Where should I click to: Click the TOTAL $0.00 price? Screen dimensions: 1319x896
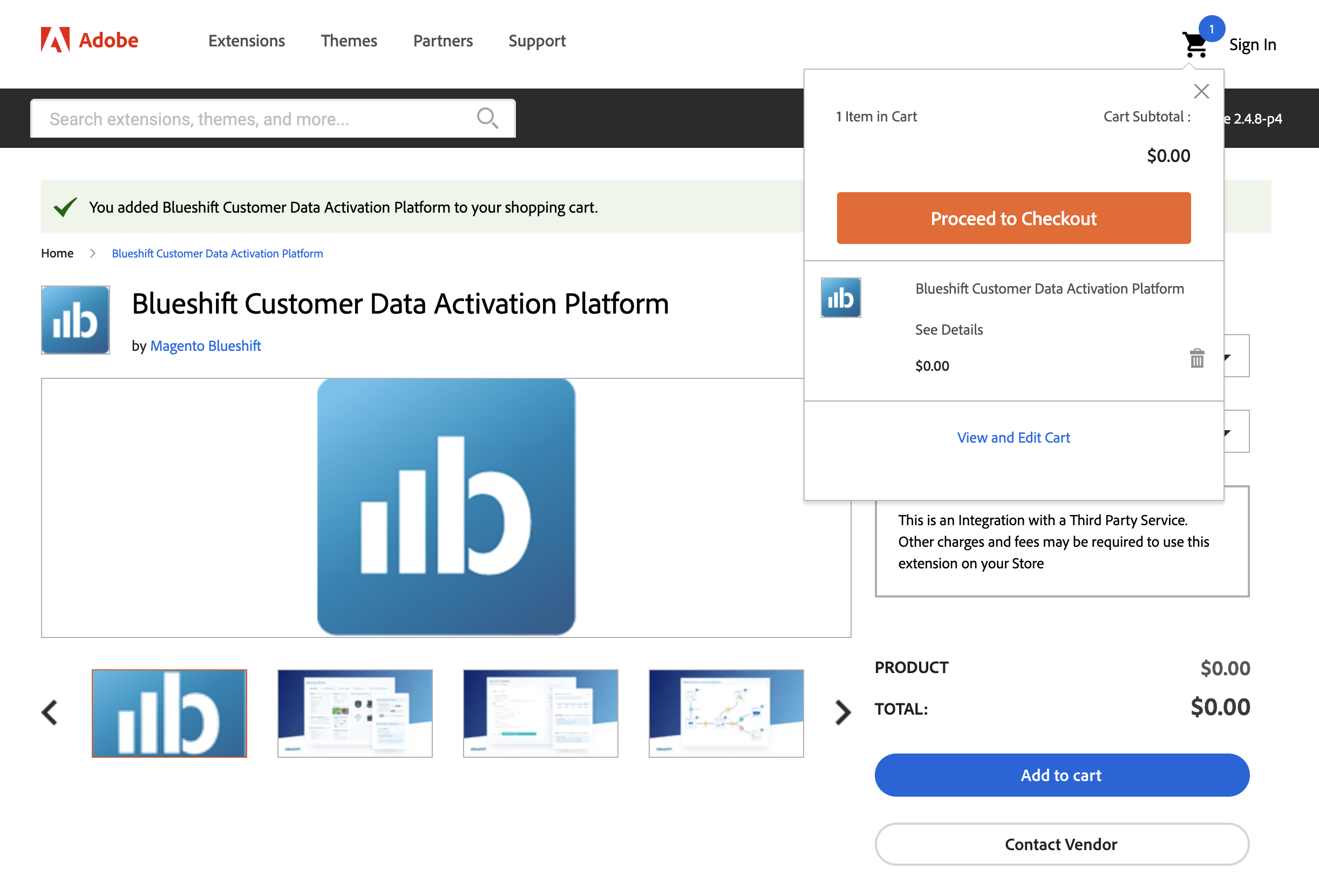[1220, 707]
